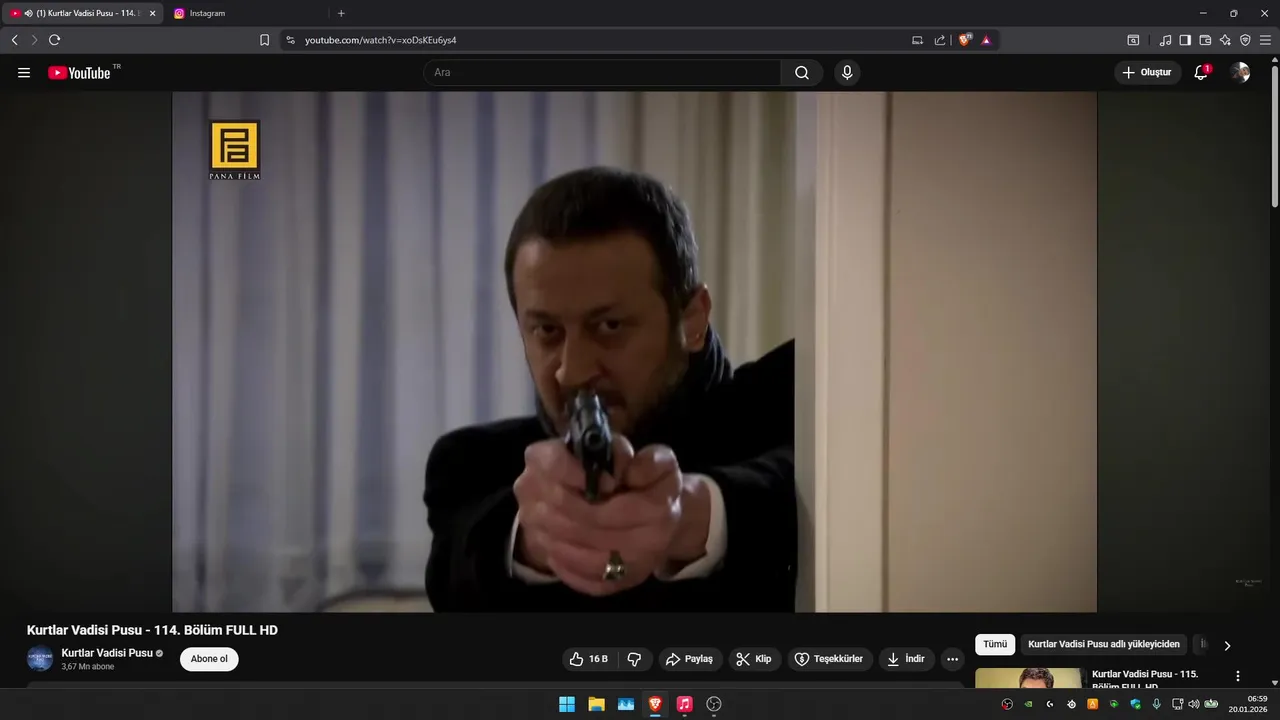Open Apple Music taskbar icon
The image size is (1280, 720).
(684, 704)
